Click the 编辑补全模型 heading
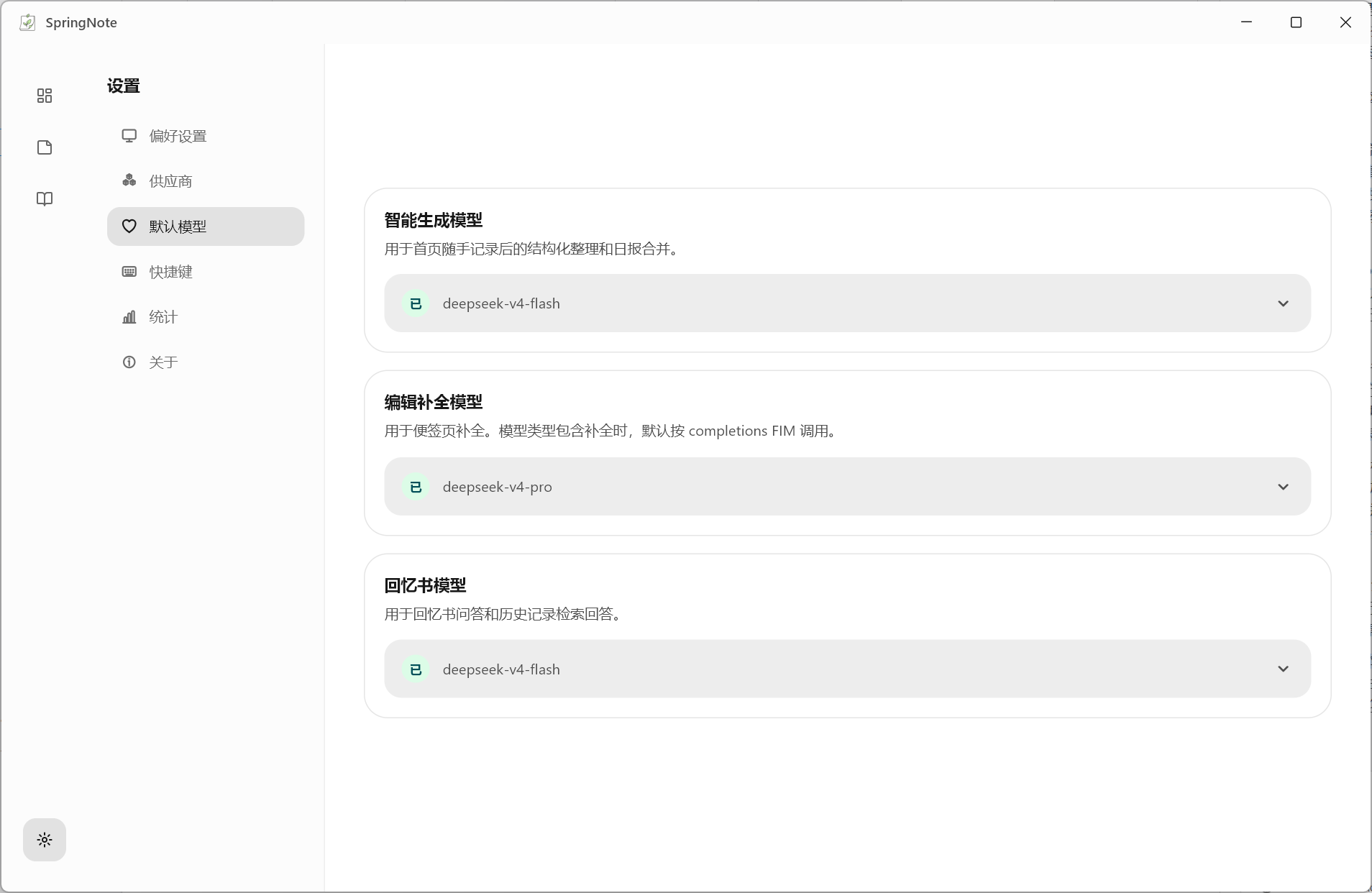Image resolution: width=1372 pixels, height=893 pixels. tap(434, 402)
